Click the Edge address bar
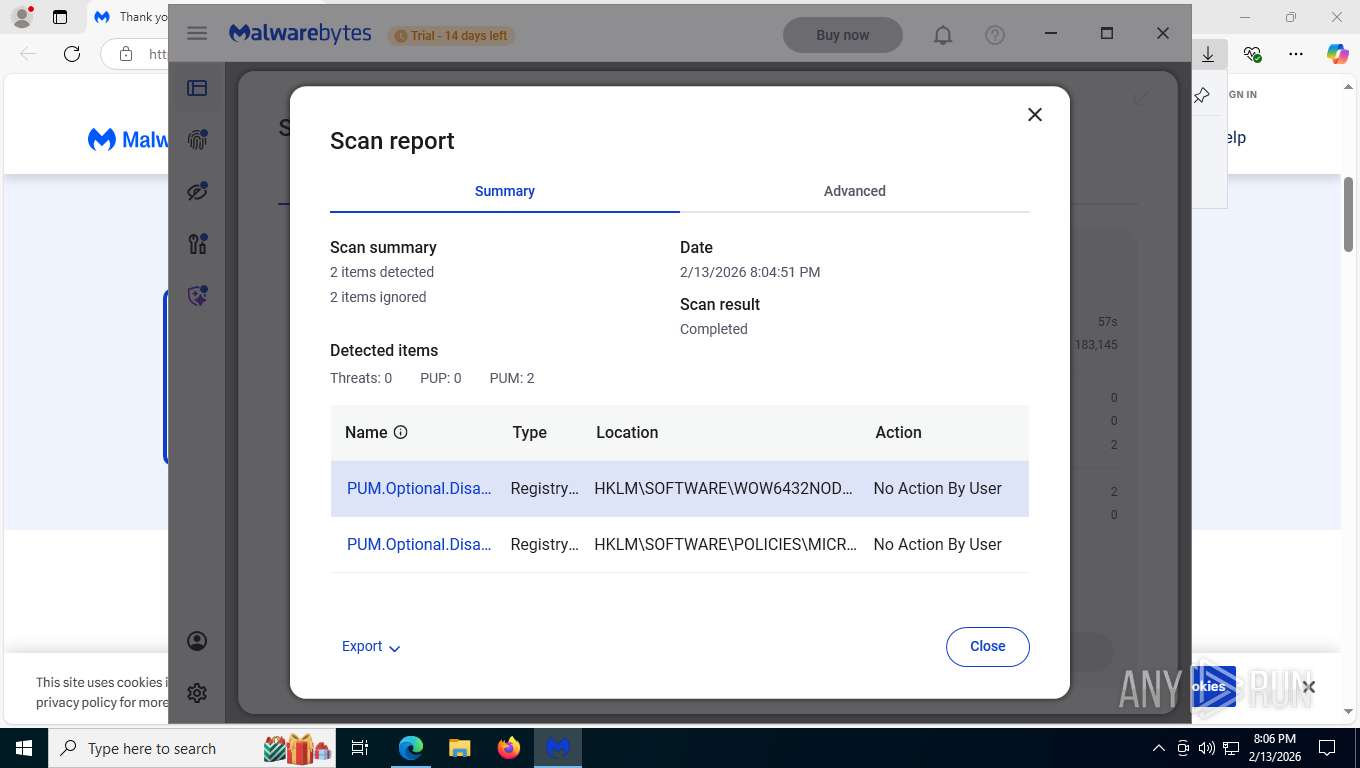This screenshot has height=768, width=1360. coord(137,54)
